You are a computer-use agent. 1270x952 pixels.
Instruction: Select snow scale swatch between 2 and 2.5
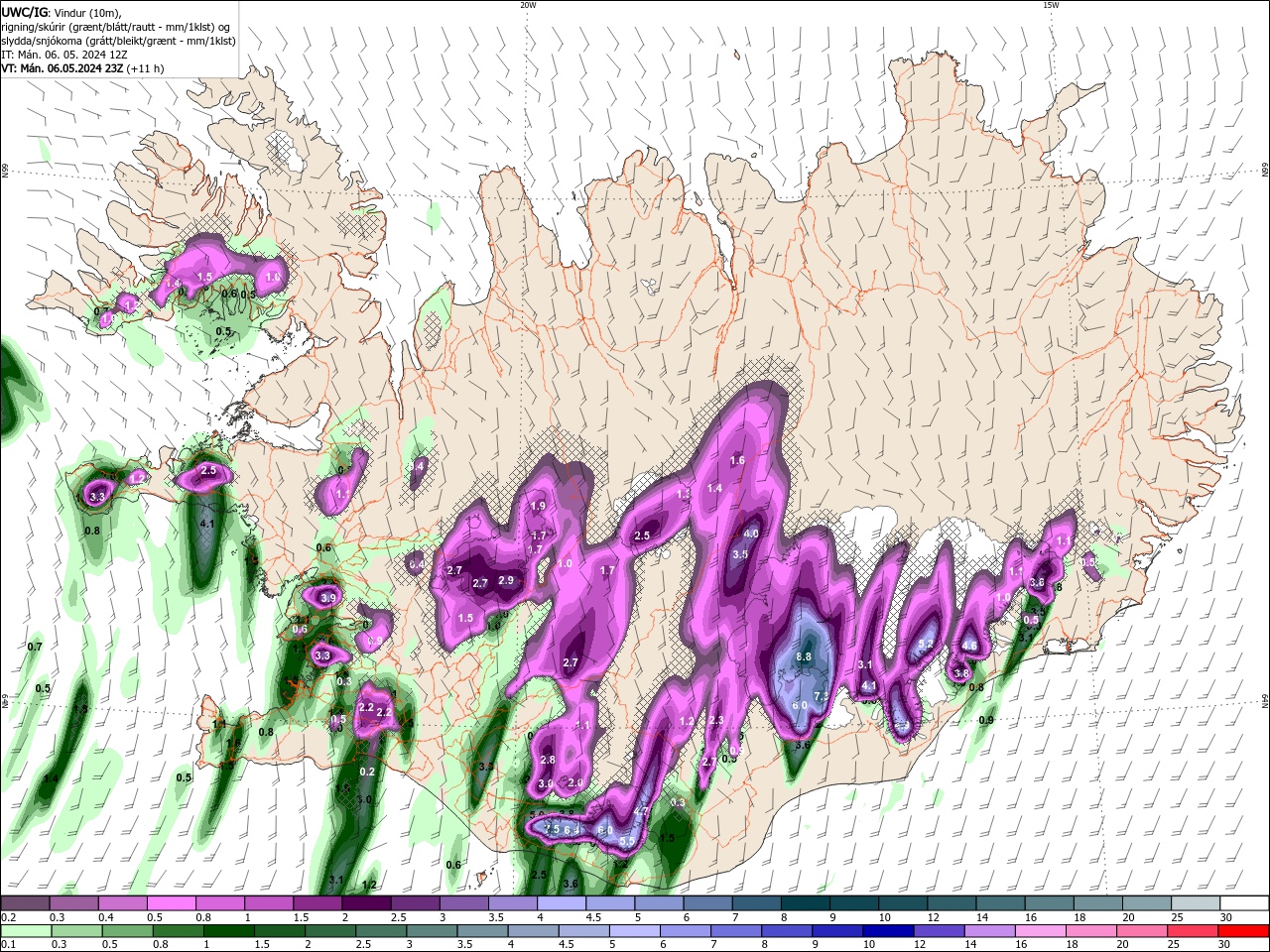click(366, 902)
